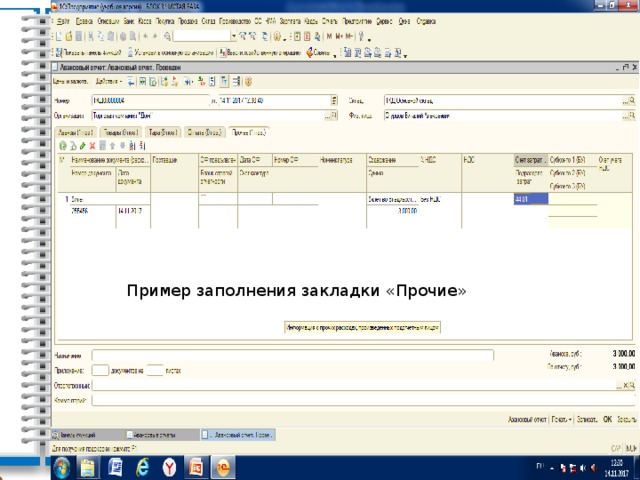Open the calendar icon in the main toolbar
Image resolution: width=640 pixels, height=480 pixels.
[307, 37]
